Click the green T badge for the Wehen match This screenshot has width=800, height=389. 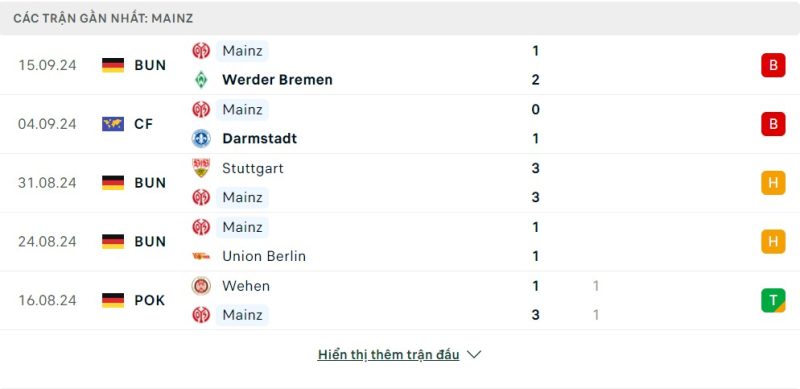pos(773,300)
